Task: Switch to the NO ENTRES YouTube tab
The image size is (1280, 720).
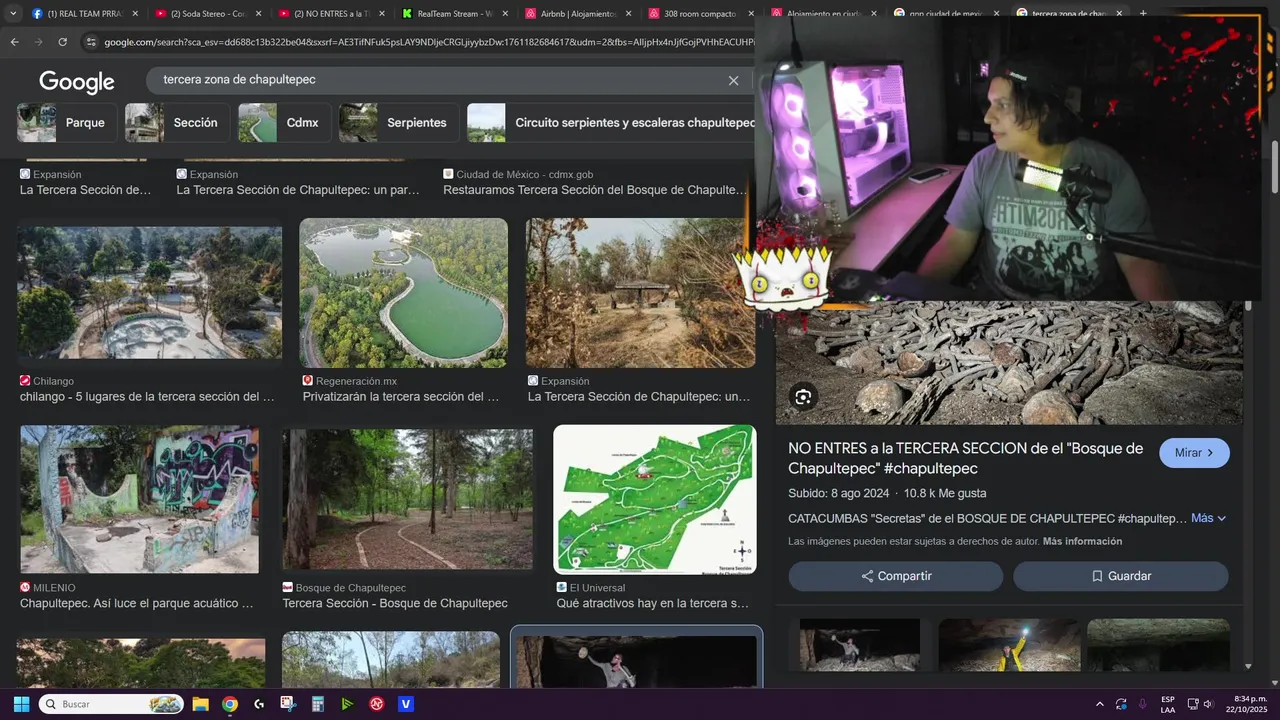Action: [x=330, y=13]
